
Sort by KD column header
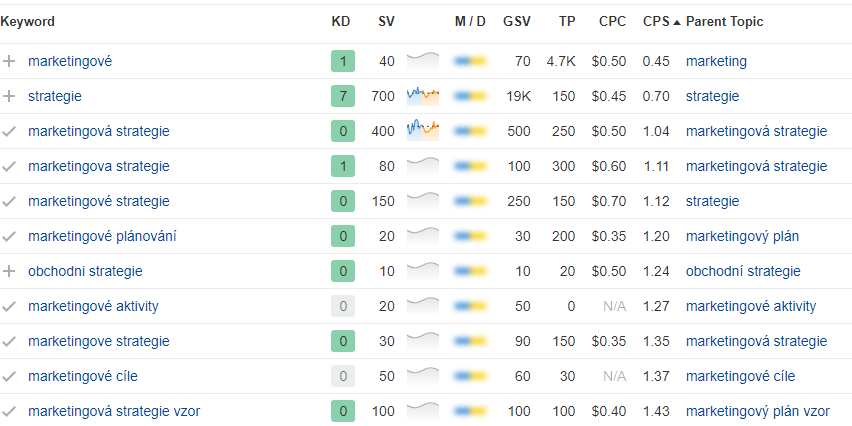click(341, 22)
